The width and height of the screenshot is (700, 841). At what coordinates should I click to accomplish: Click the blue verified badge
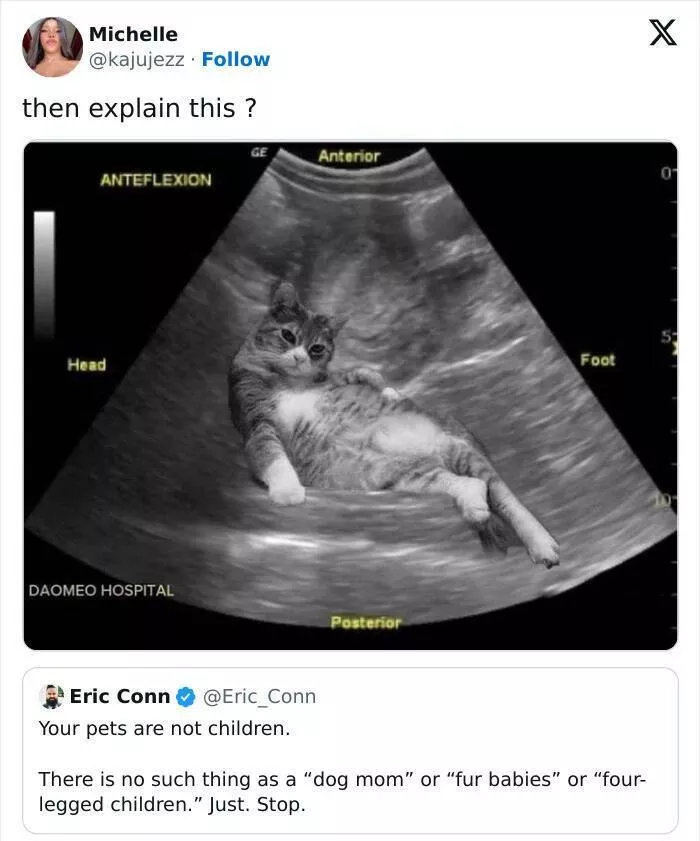click(186, 696)
